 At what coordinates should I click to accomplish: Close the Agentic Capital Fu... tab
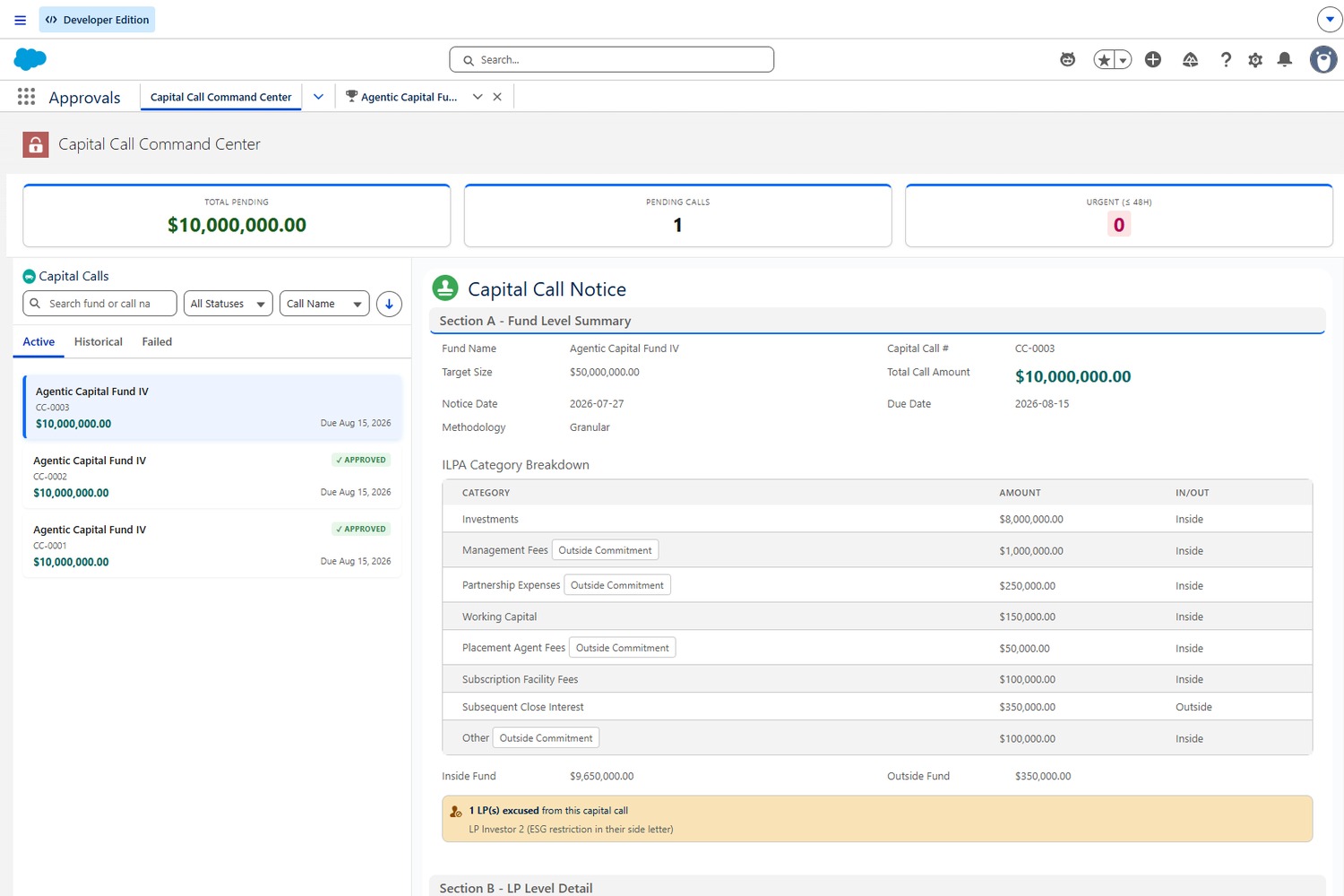pyautogui.click(x=497, y=97)
